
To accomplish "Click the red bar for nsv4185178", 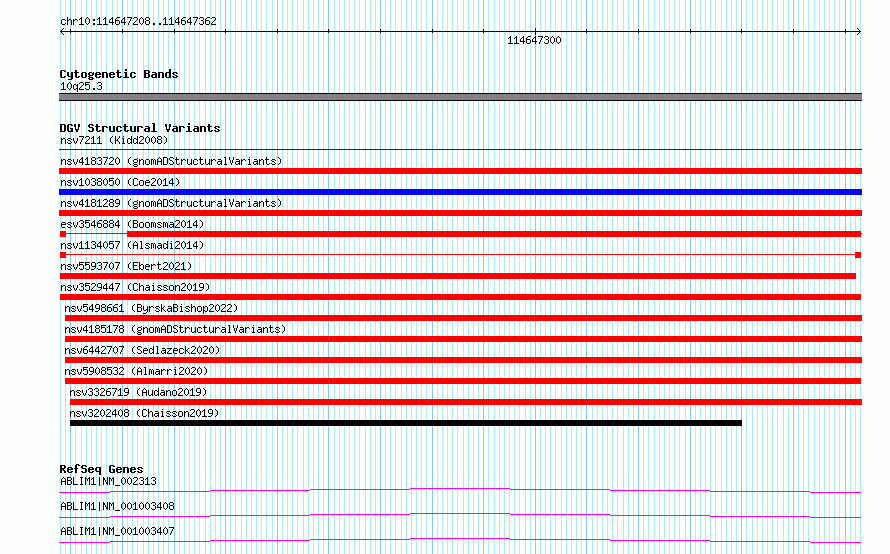I will (463, 339).
